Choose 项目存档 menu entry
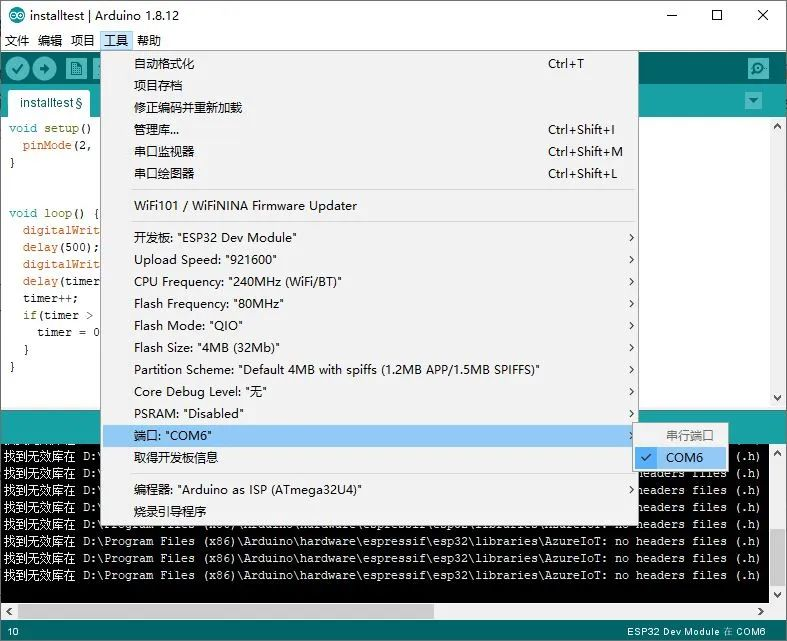This screenshot has height=641, width=787. pyautogui.click(x=369, y=85)
